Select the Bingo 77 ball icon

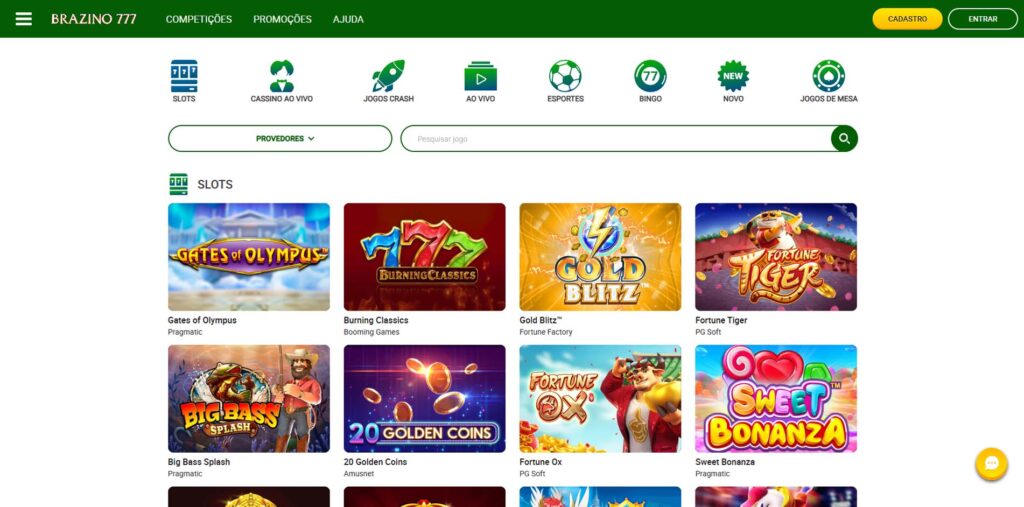pyautogui.click(x=650, y=76)
